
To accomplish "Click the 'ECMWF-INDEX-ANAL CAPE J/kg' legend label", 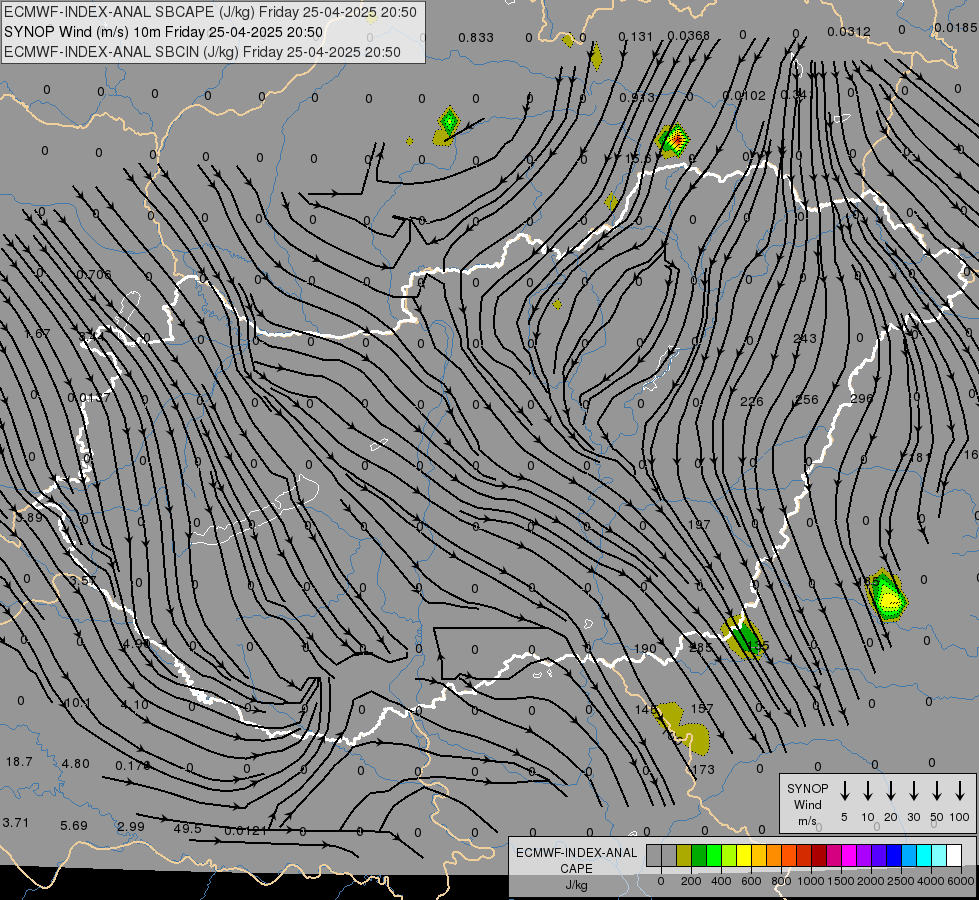I will pos(576,868).
